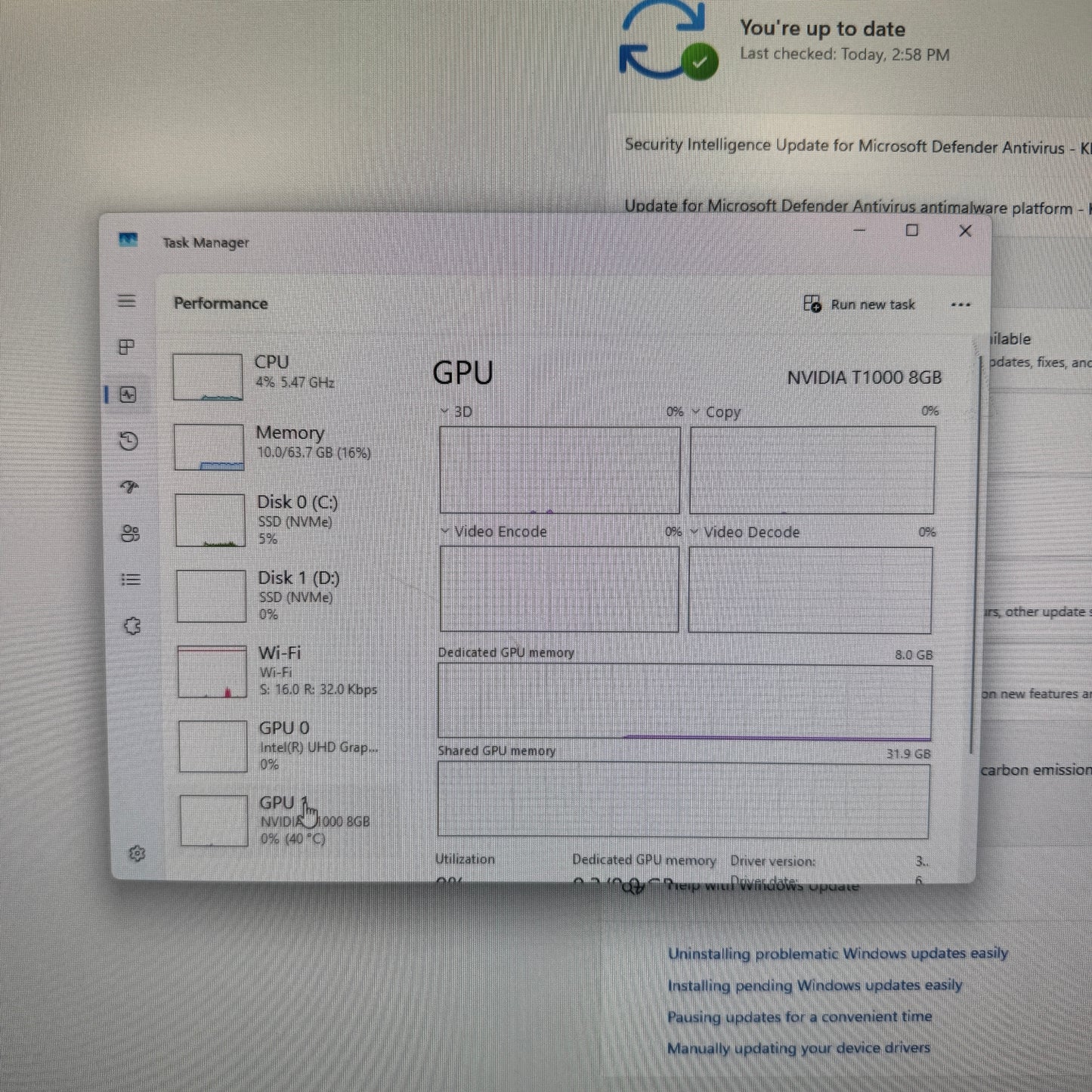This screenshot has width=1092, height=1092.
Task: Open Installing pending Windows updates easily link
Action: [x=815, y=985]
